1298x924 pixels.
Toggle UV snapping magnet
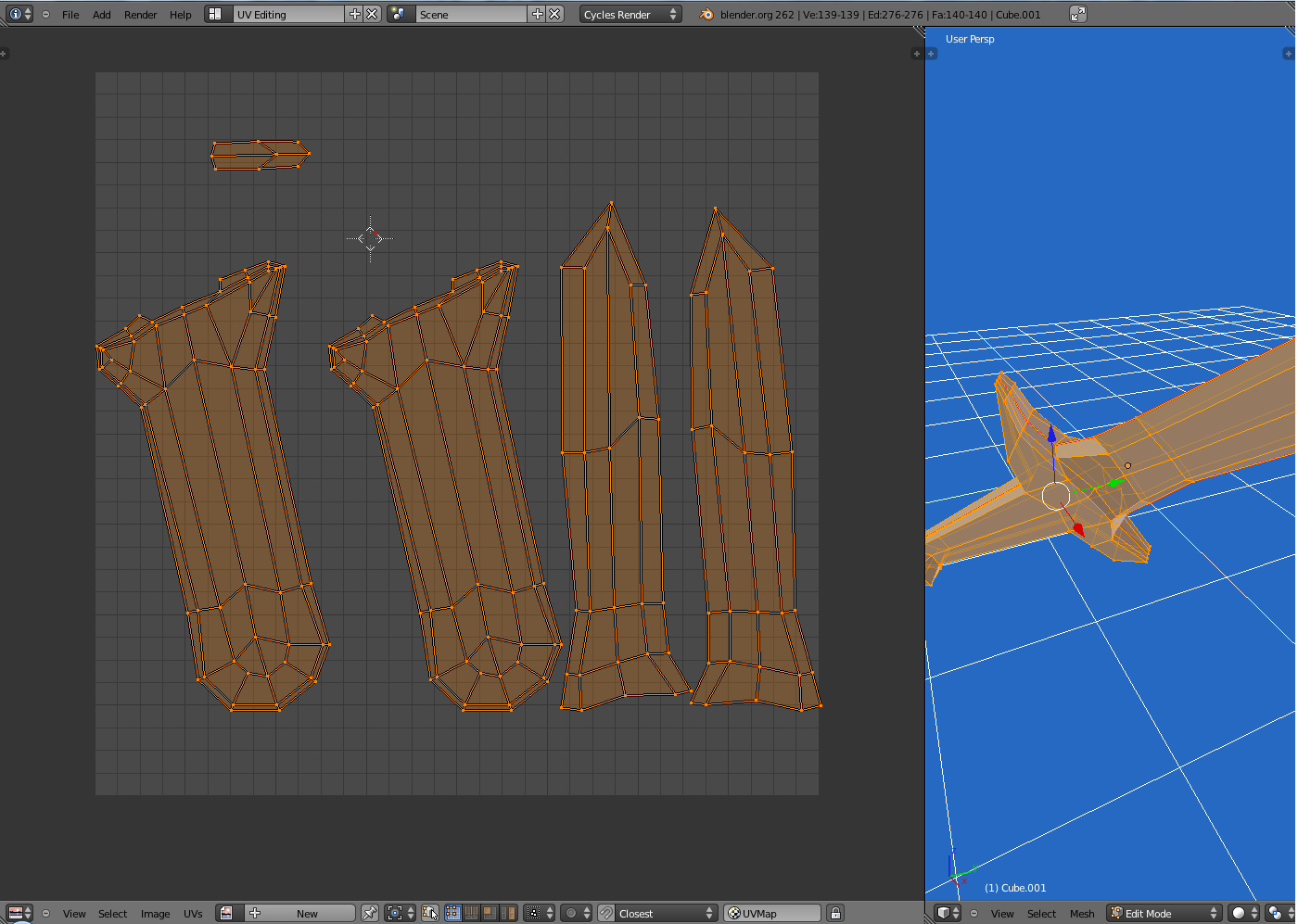coord(606,913)
